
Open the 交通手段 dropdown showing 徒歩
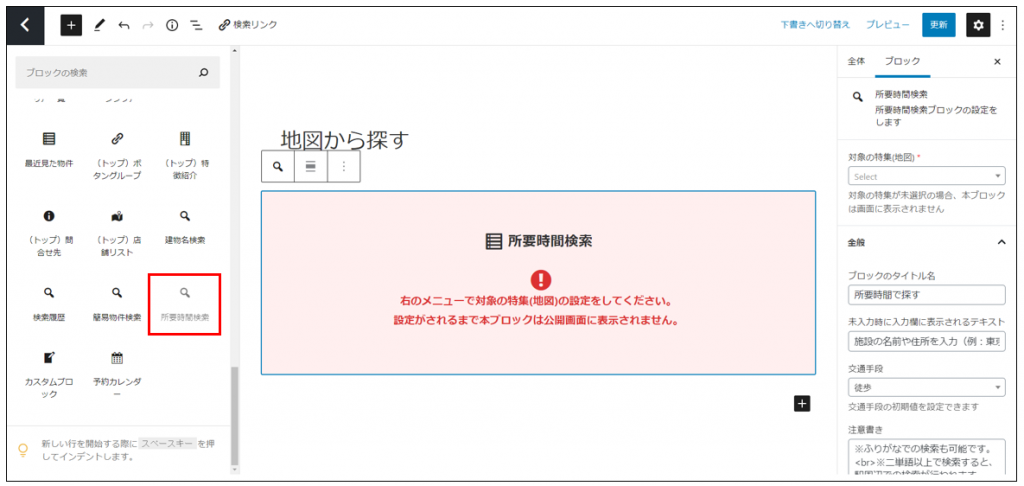coord(926,387)
